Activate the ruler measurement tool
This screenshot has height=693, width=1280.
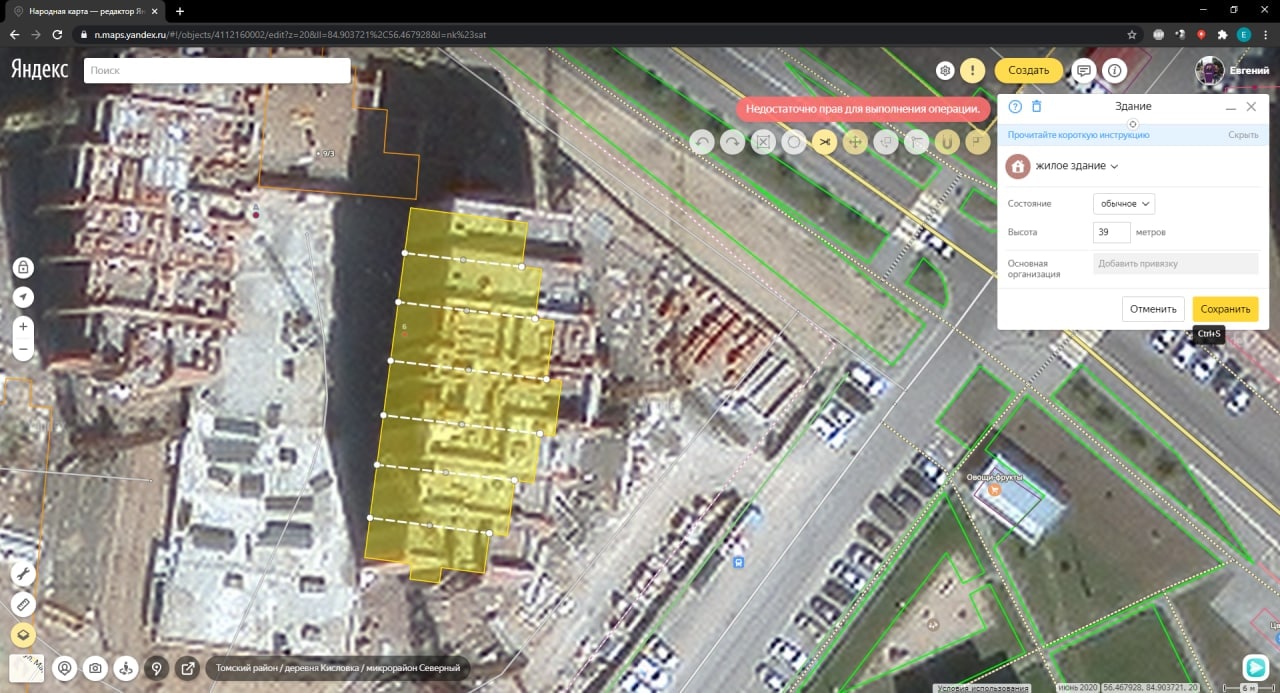(x=23, y=605)
